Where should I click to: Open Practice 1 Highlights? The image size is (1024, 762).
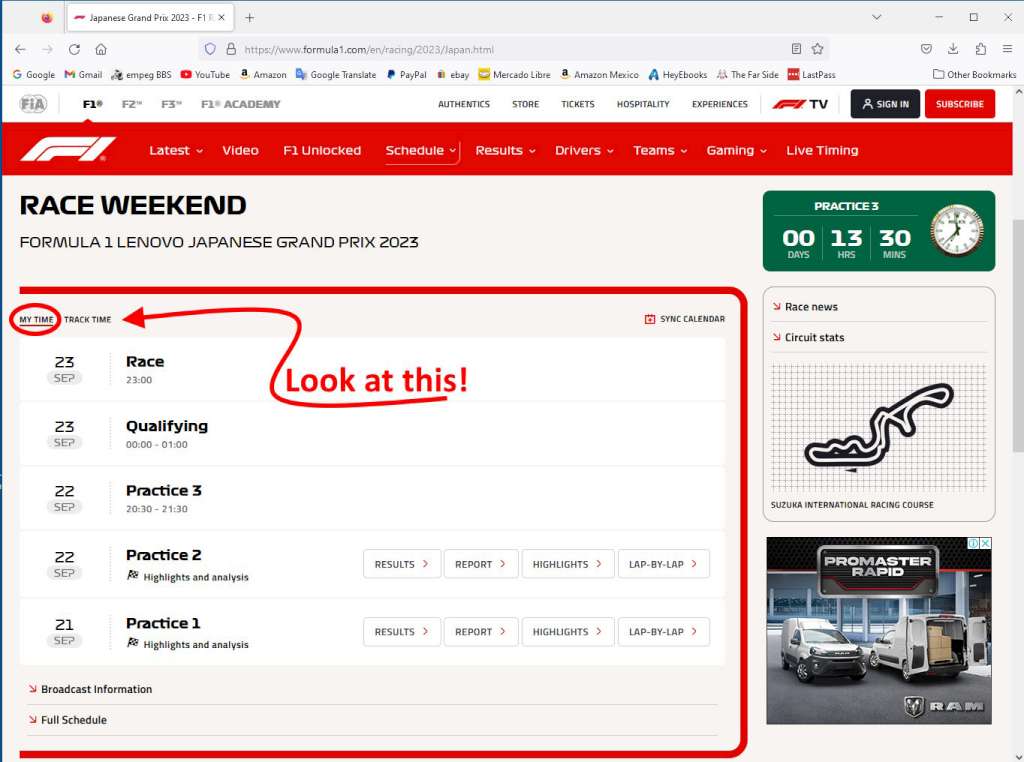click(x=568, y=632)
